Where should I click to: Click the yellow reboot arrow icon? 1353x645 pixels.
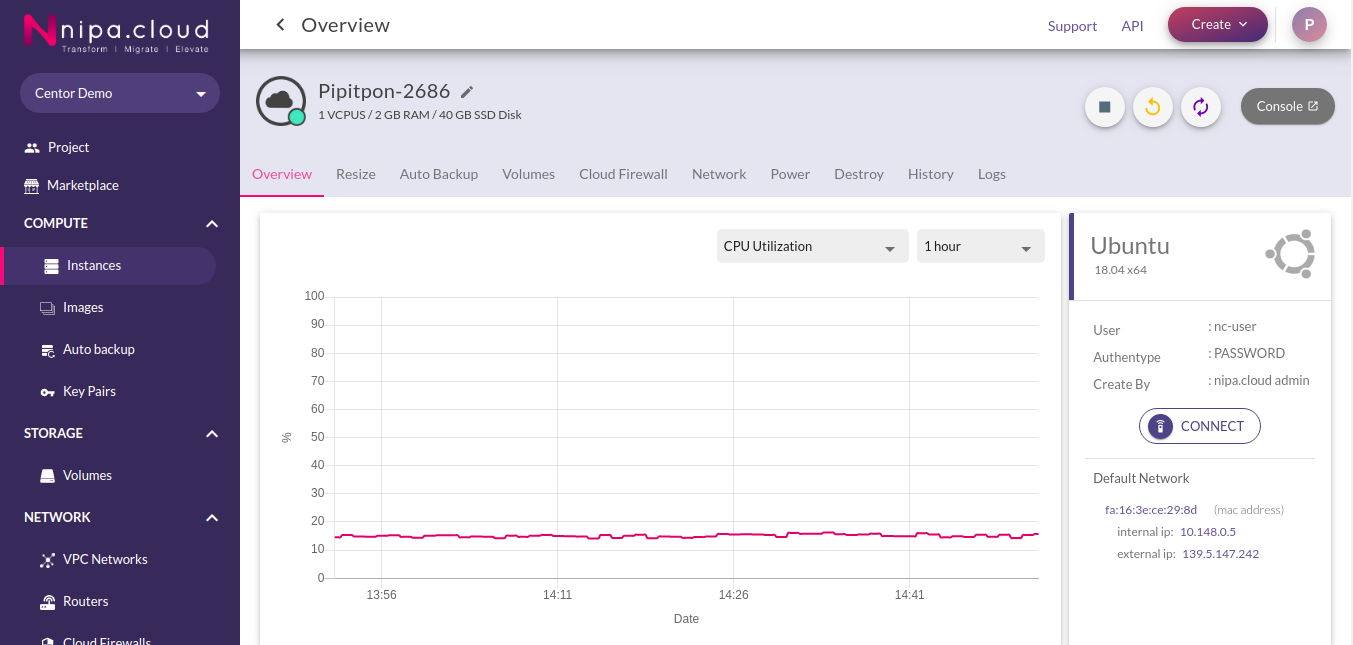1153,107
